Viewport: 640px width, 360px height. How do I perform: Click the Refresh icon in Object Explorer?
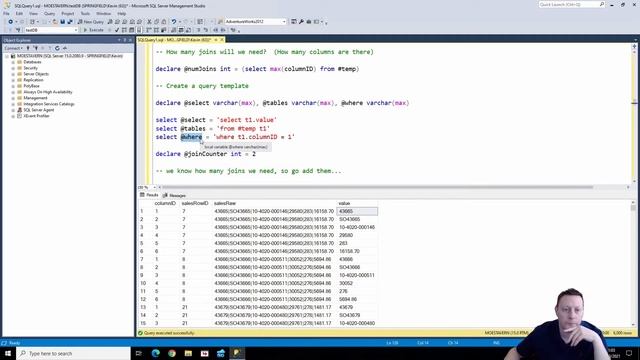(x=57, y=48)
